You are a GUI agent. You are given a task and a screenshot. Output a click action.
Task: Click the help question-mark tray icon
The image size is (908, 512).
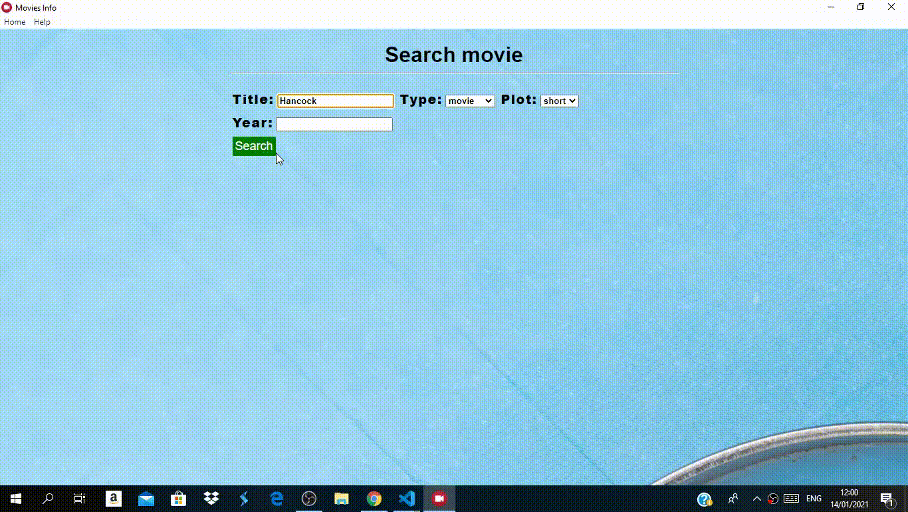point(704,499)
